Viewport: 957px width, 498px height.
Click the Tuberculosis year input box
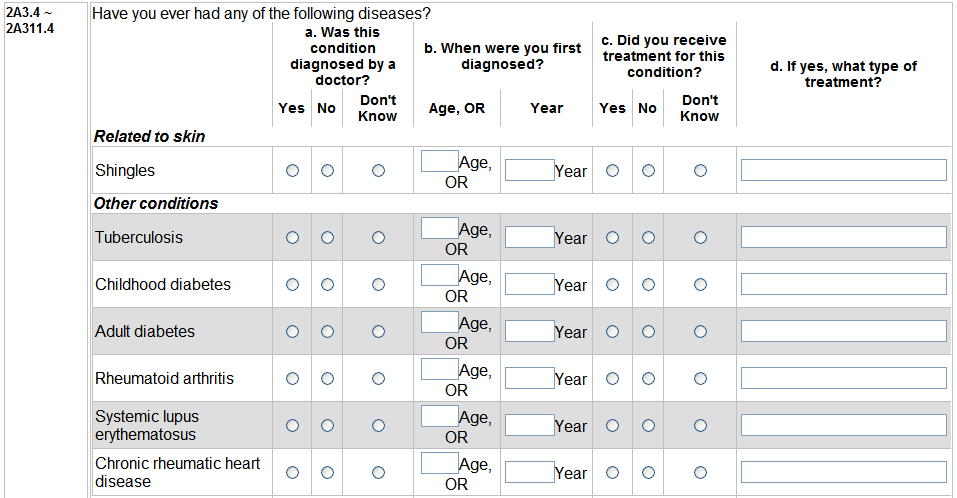[529, 237]
